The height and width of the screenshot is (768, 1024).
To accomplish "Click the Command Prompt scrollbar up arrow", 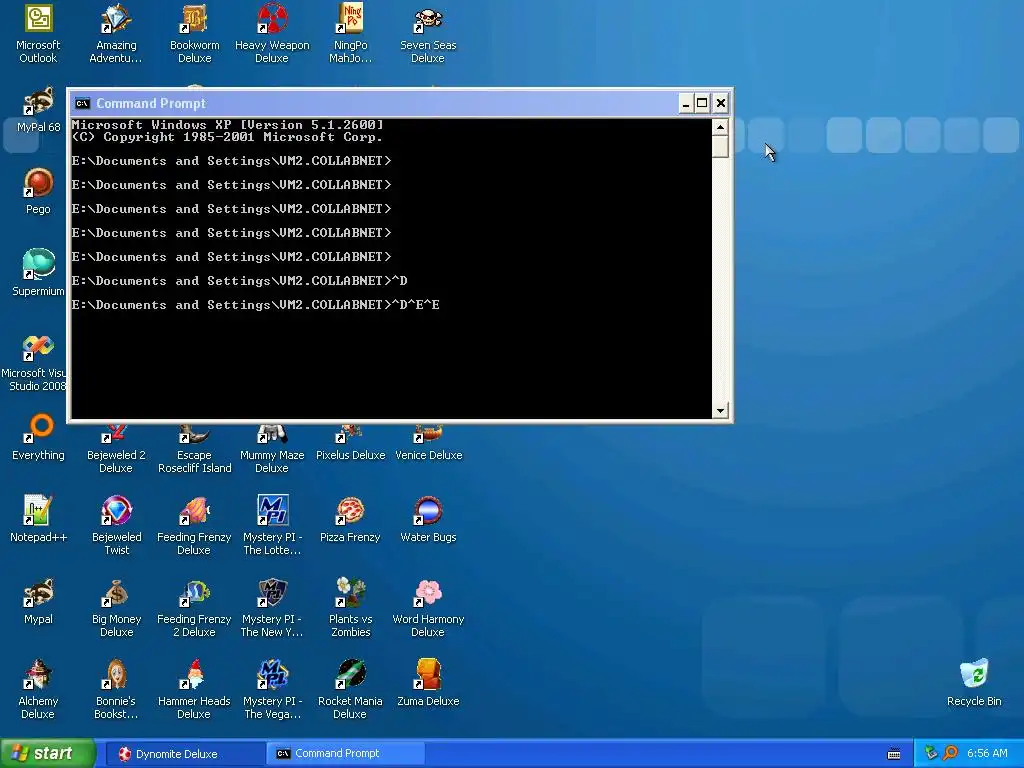I will point(720,127).
